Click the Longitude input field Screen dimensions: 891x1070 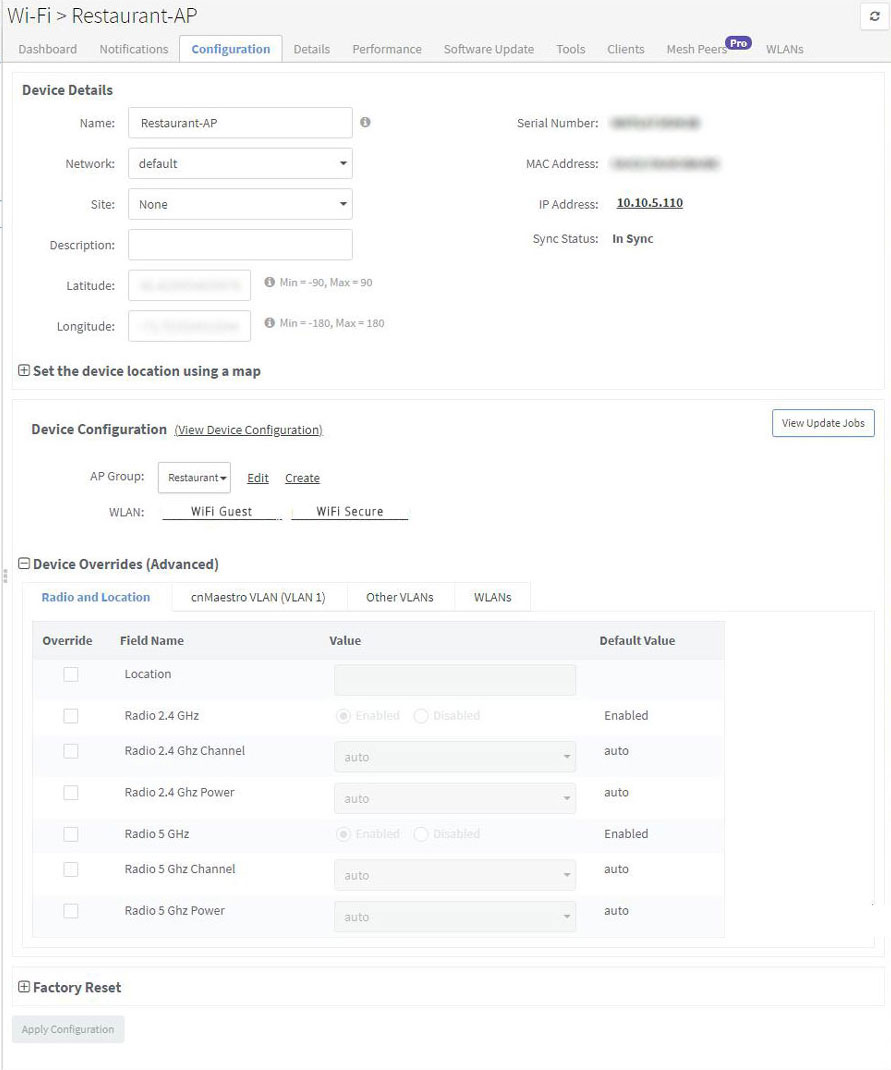190,326
